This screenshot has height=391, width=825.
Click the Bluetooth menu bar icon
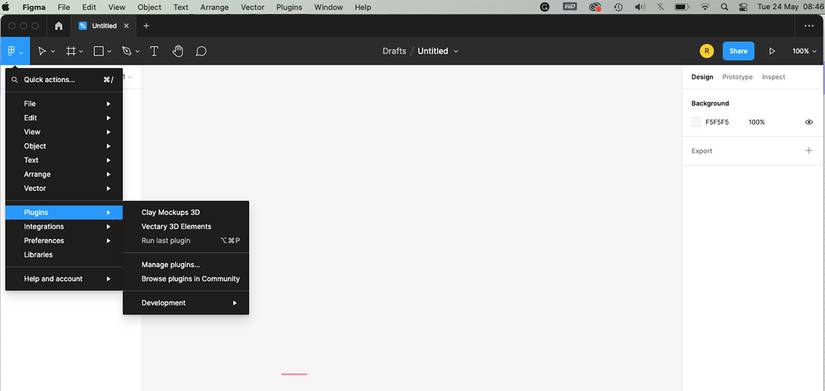(x=660, y=7)
